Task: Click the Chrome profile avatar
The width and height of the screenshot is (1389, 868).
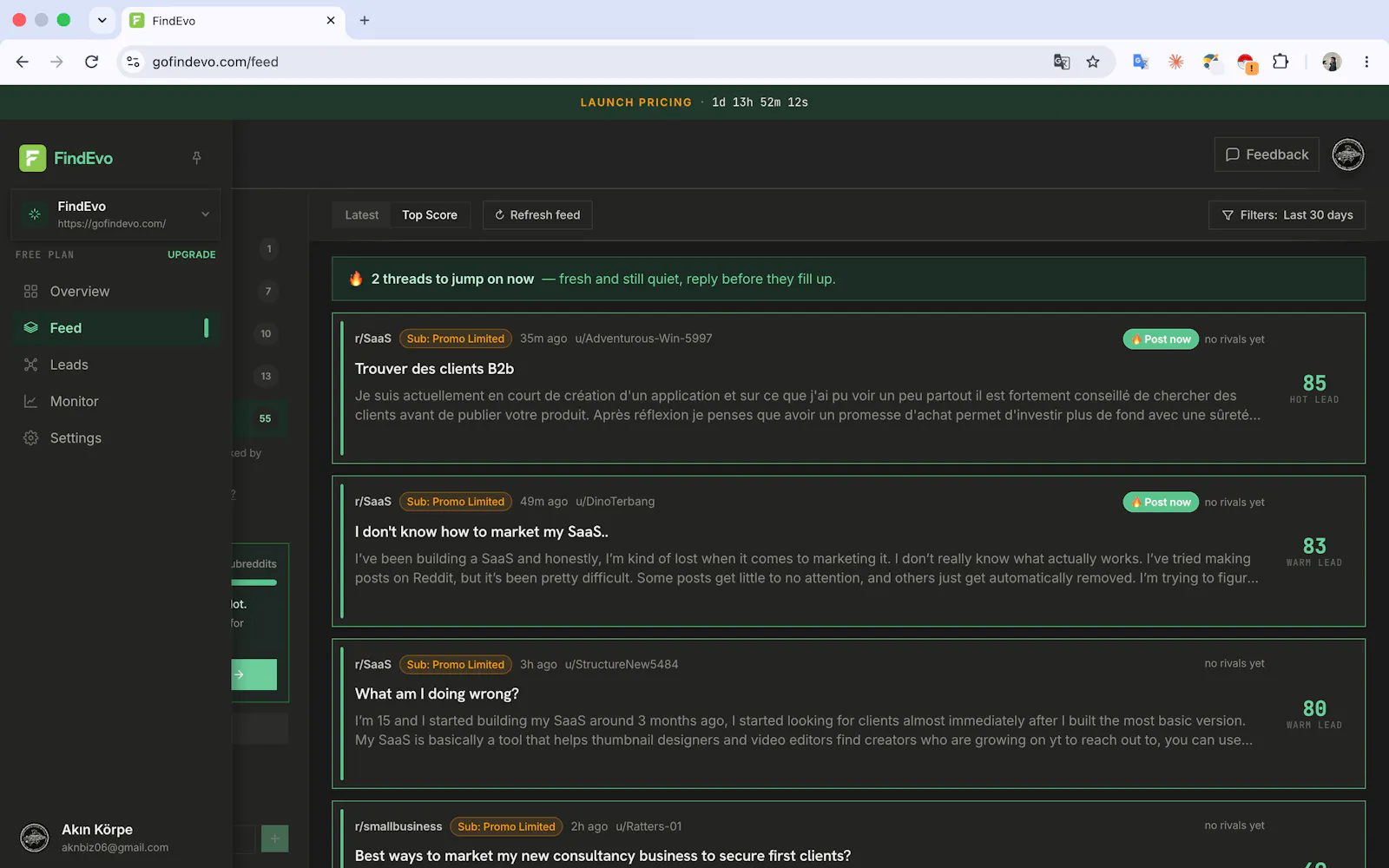Action: (1332, 62)
